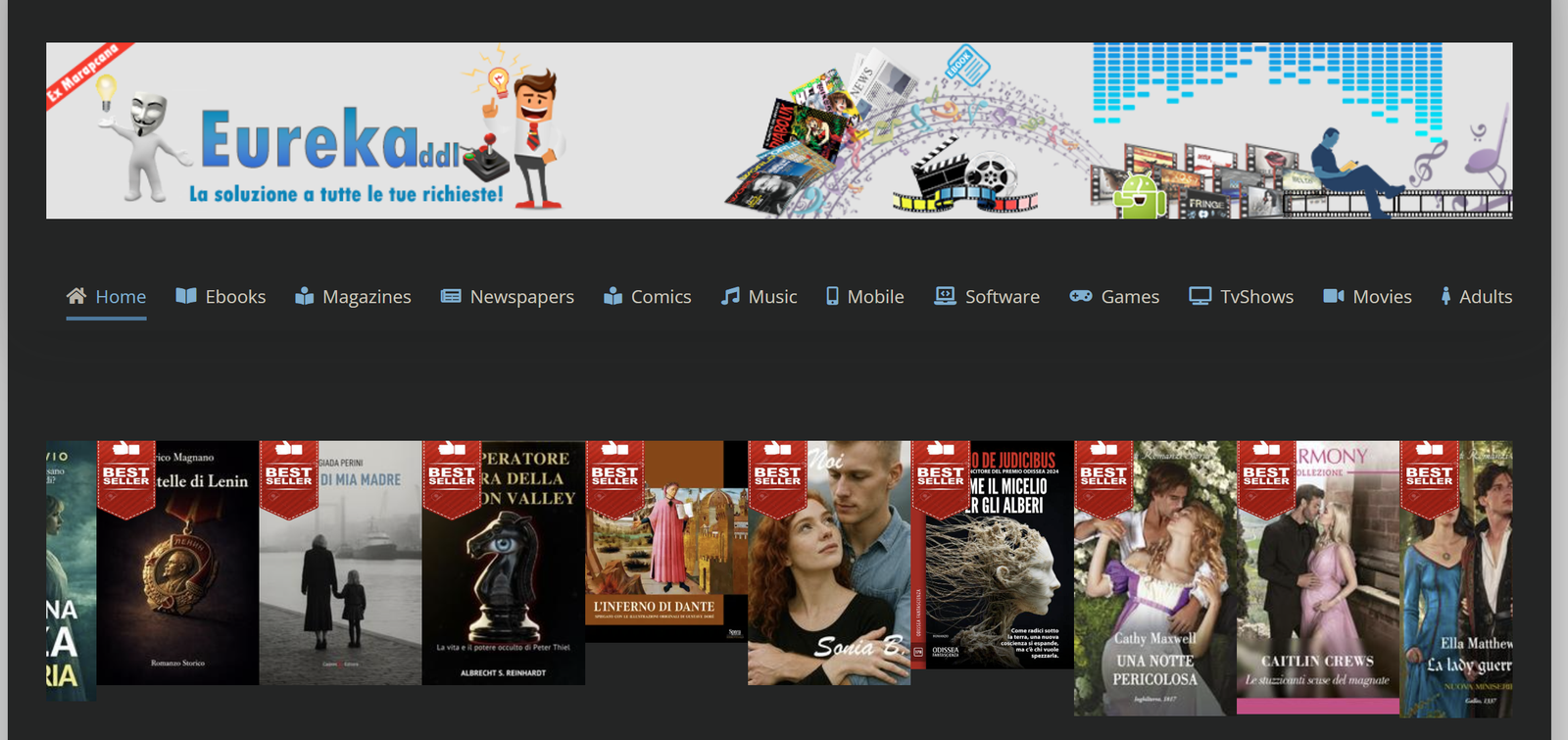Click the gamepad Games icon
The width and height of the screenshot is (1568, 740).
click(x=1081, y=296)
